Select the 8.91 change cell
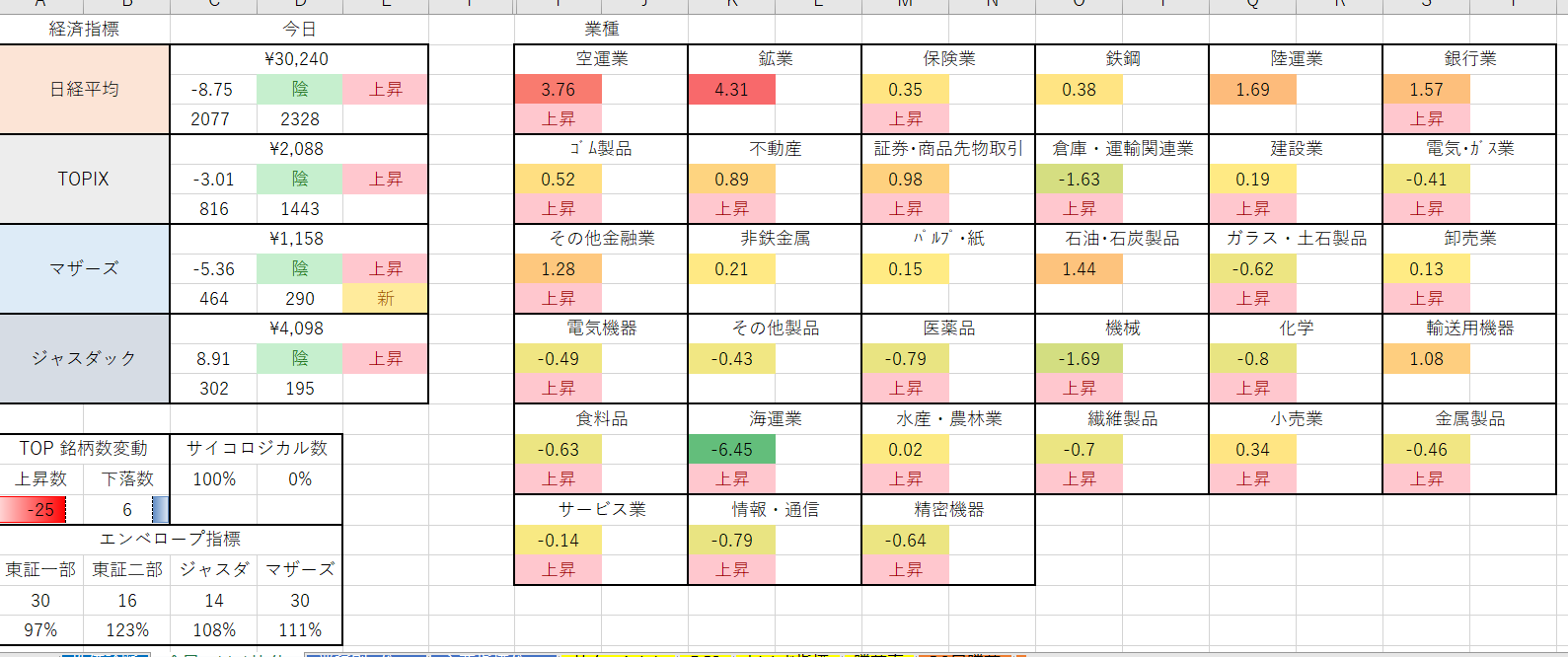 click(213, 359)
